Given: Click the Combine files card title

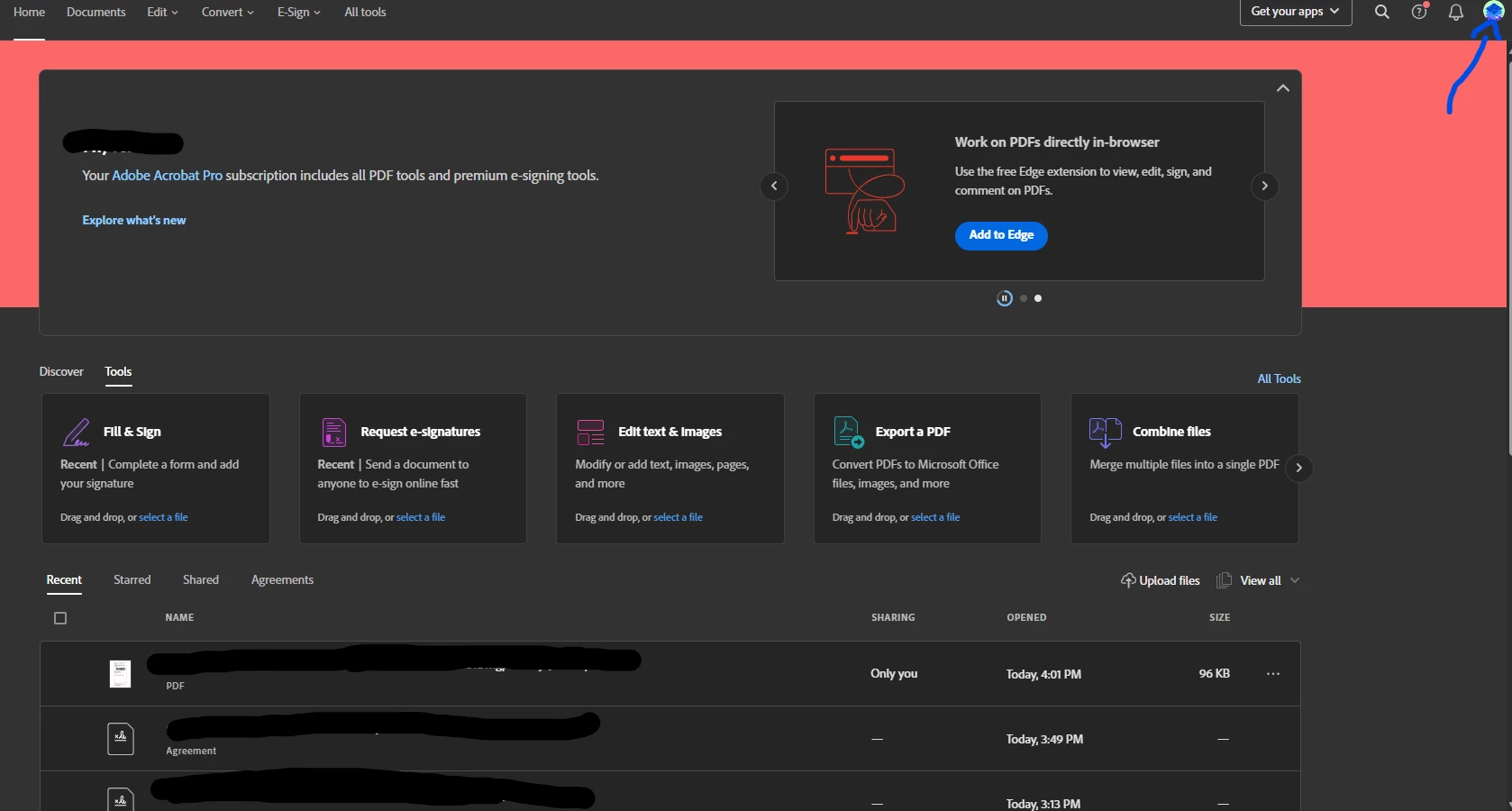Looking at the screenshot, I should pos(1171,433).
